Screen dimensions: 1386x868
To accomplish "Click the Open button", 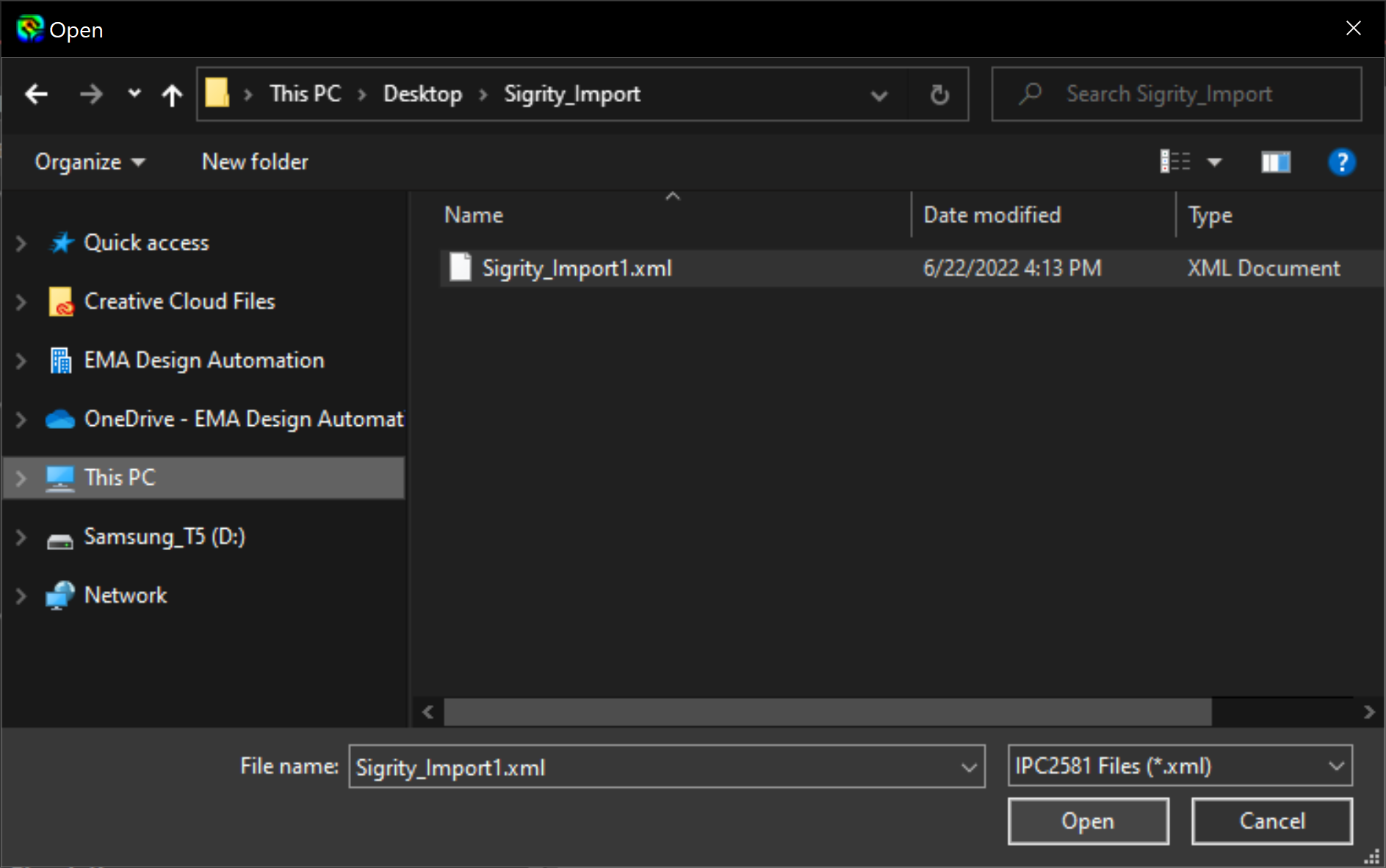I will pyautogui.click(x=1089, y=820).
